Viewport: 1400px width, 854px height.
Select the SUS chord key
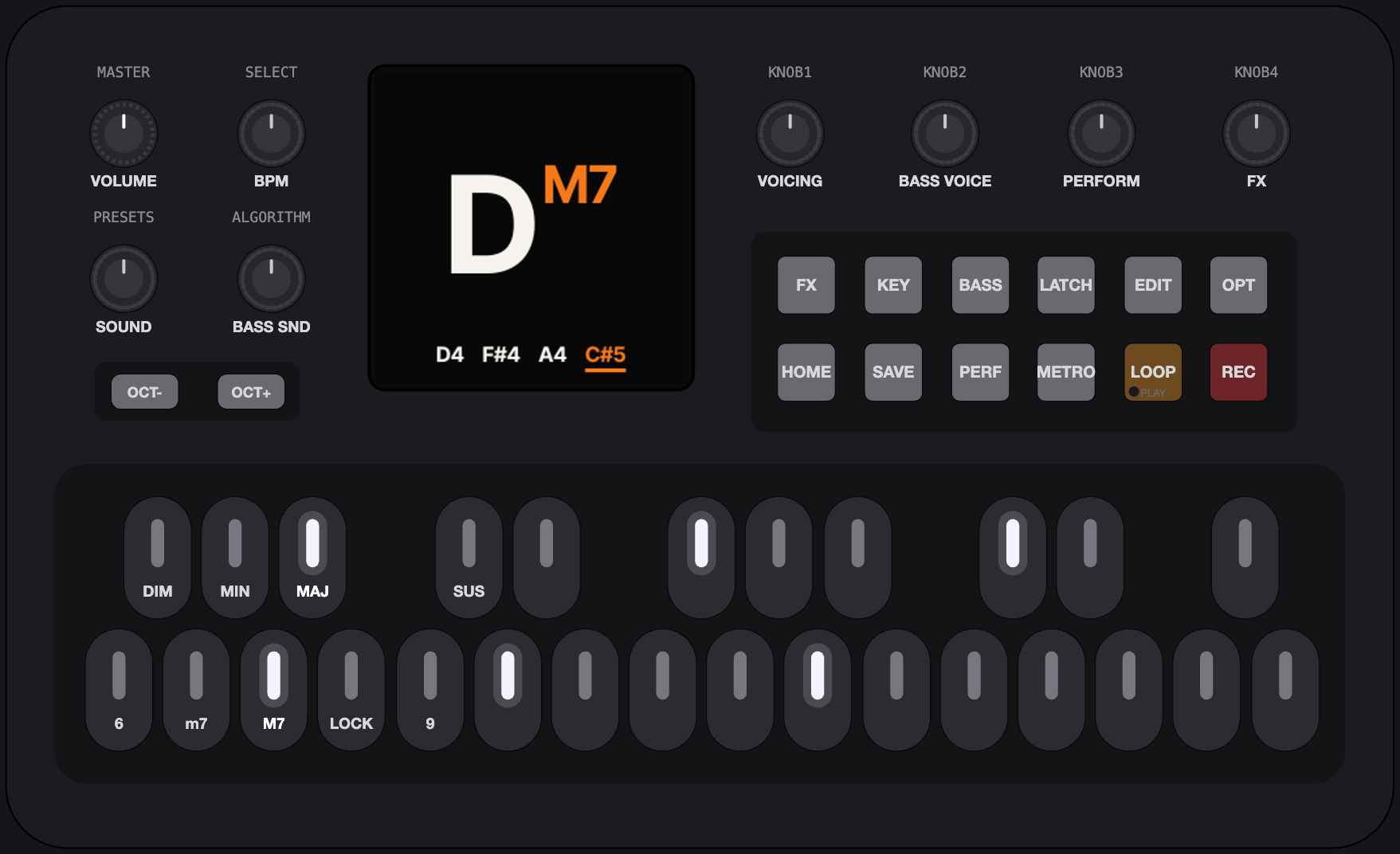pyautogui.click(x=469, y=558)
